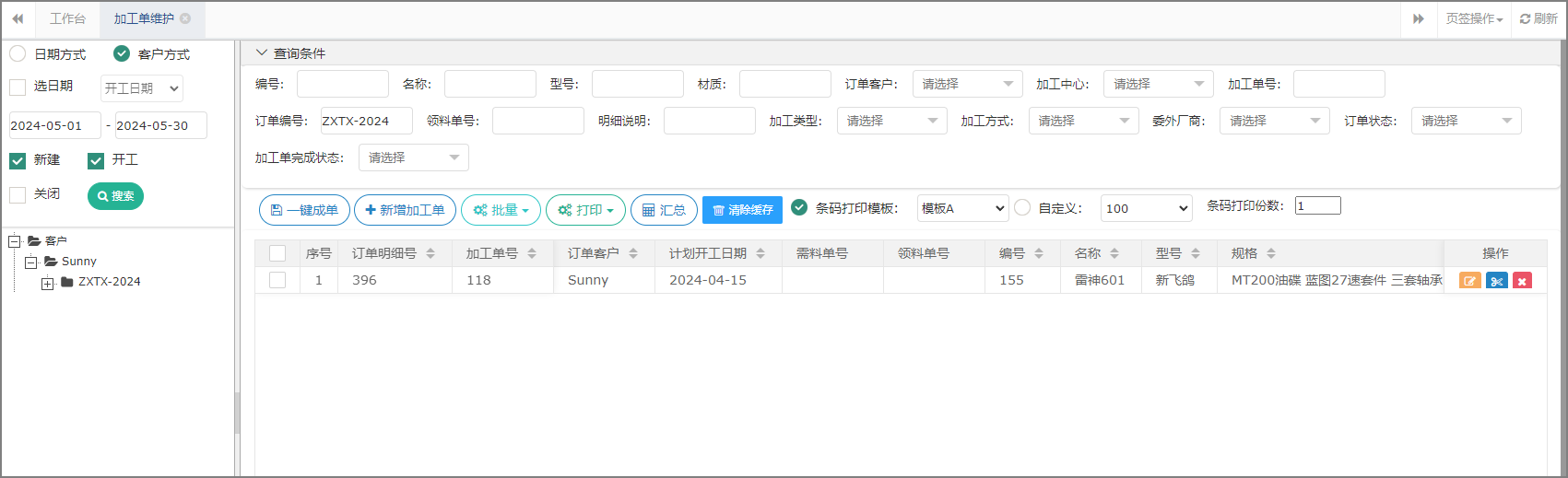
Task: Click the red delete icon in row 1
Action: 1522,281
